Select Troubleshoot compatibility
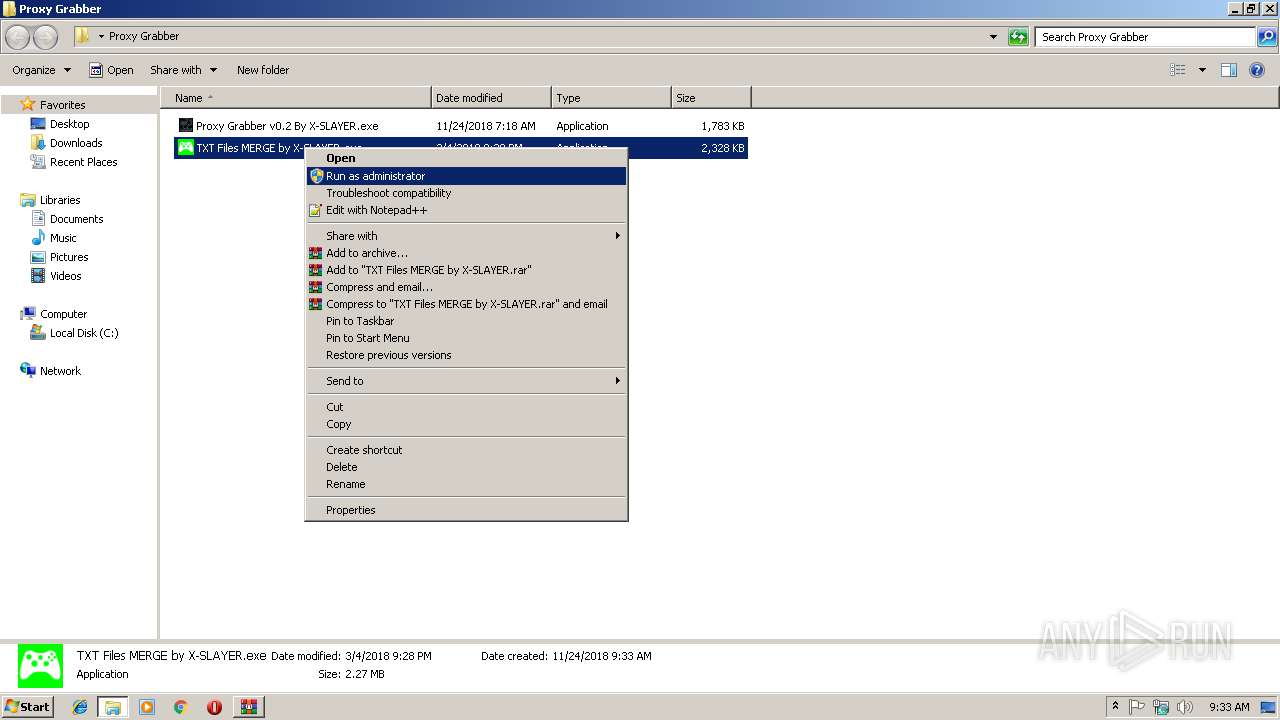This screenshot has height=720, width=1280. [466, 193]
